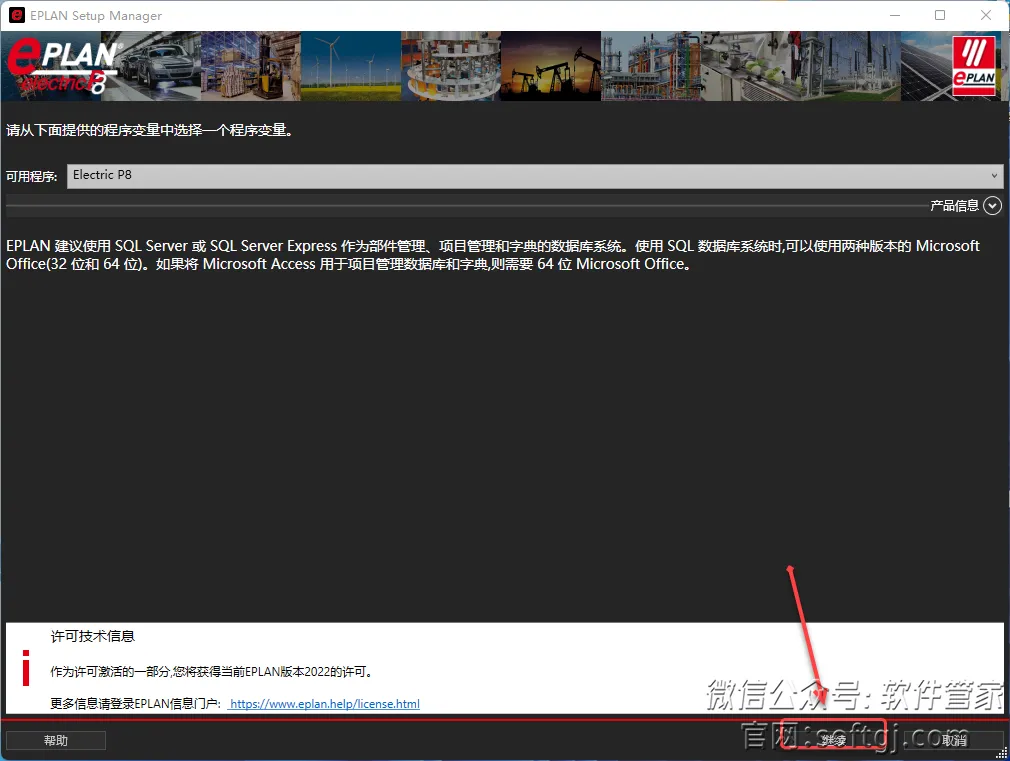Click the 继续 button to proceed
Viewport: 1010px width, 761px height.
coord(833,740)
